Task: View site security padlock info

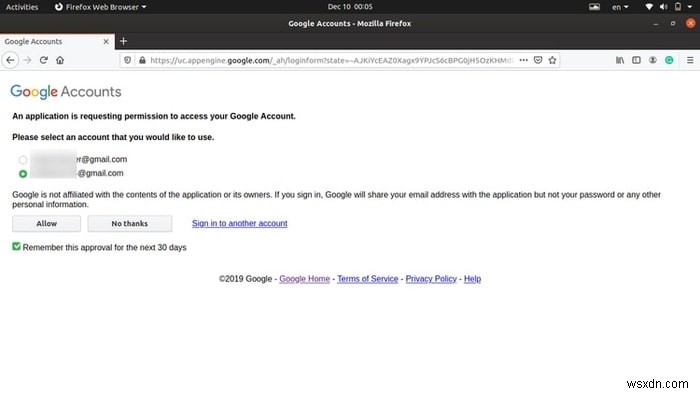Action: coord(142,60)
